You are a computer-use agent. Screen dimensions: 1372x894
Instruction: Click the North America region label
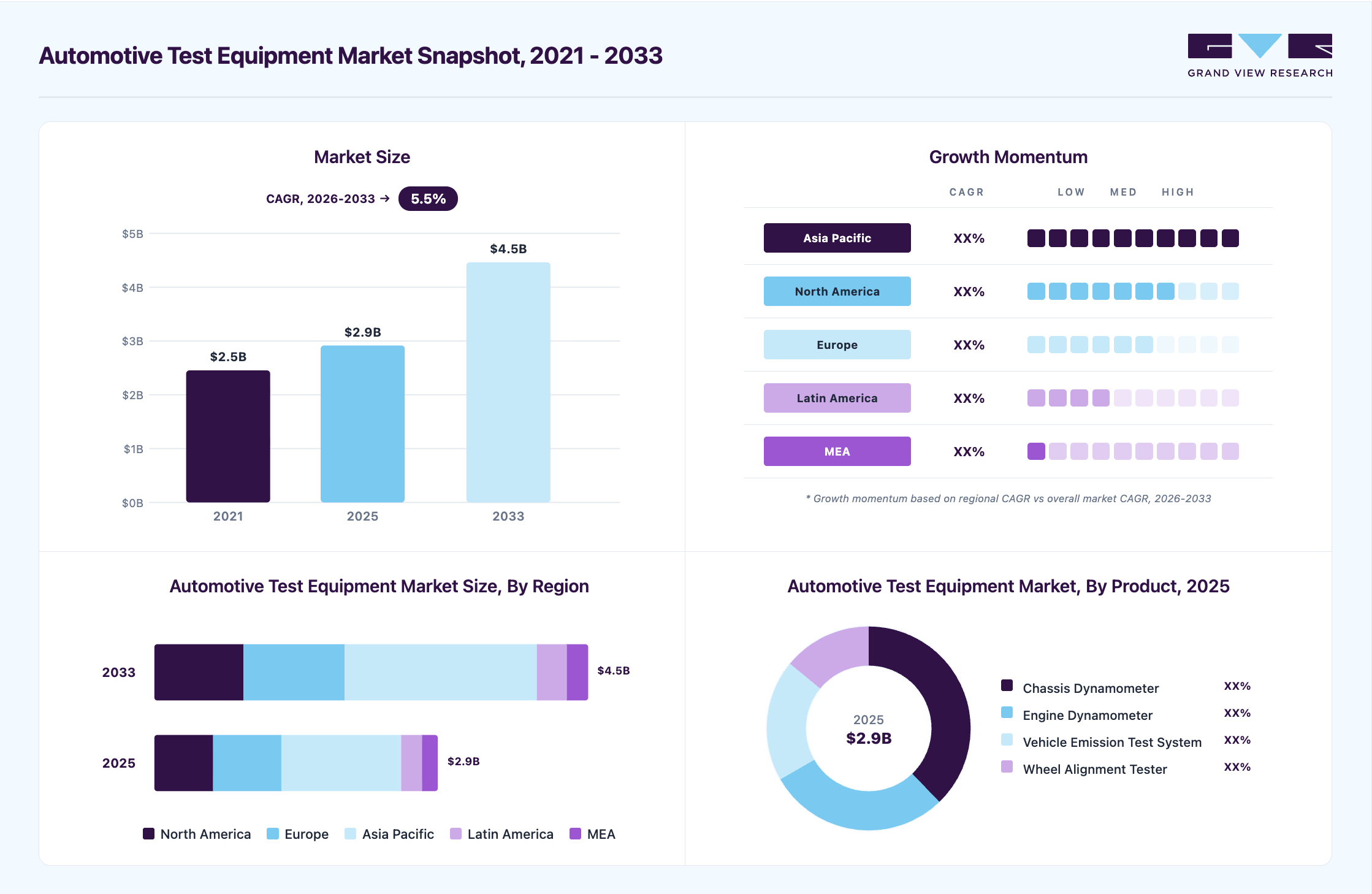click(837, 291)
